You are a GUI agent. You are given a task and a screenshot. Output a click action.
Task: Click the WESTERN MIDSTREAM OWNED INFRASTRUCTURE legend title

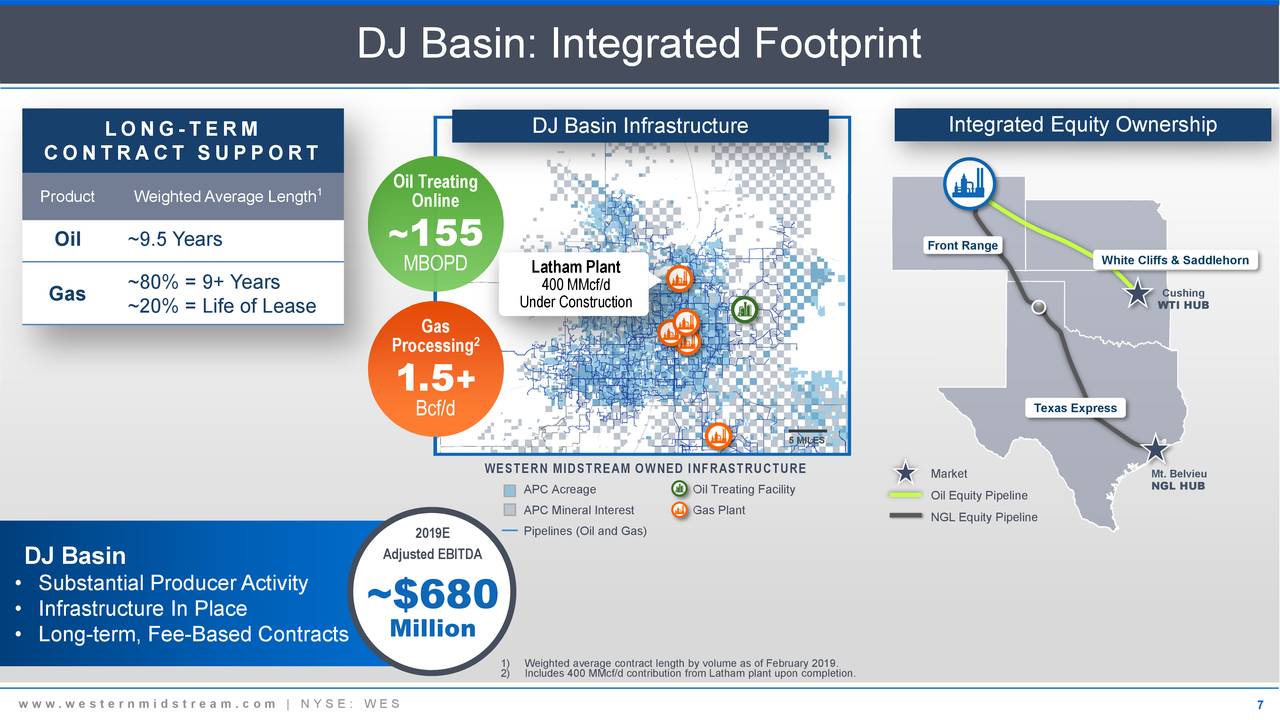(x=645, y=469)
